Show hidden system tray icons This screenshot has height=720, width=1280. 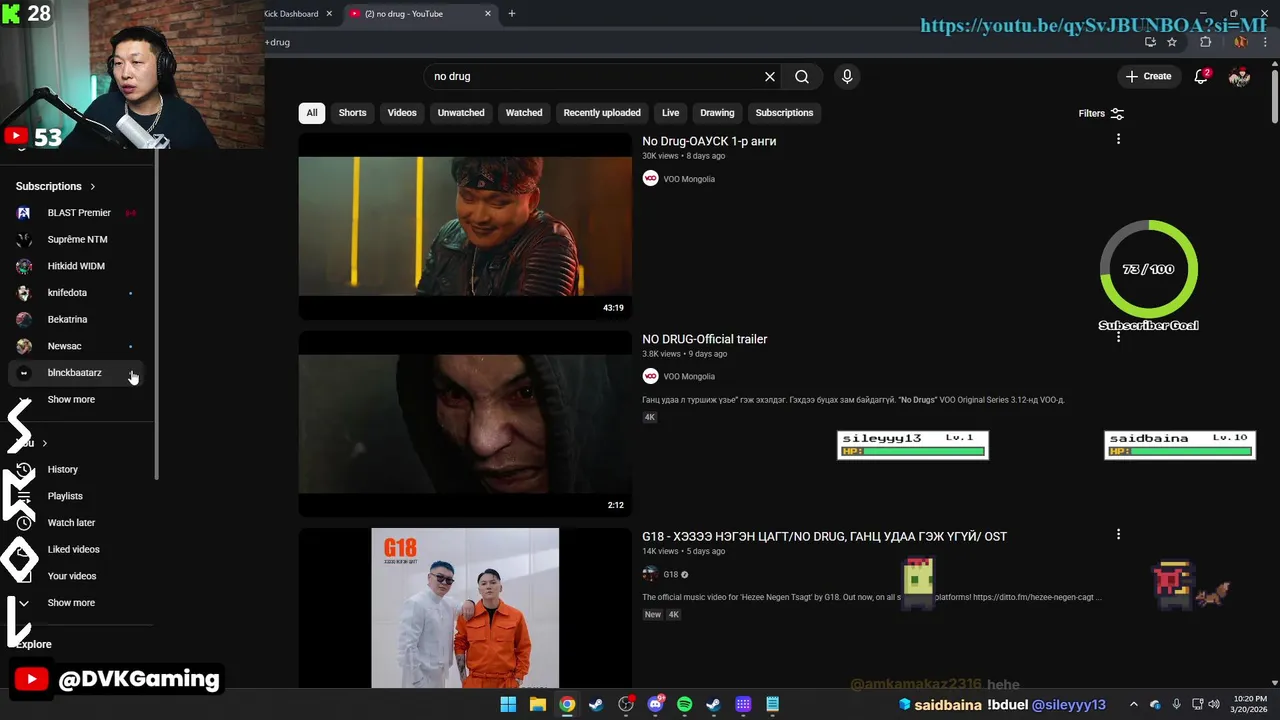coord(1133,704)
